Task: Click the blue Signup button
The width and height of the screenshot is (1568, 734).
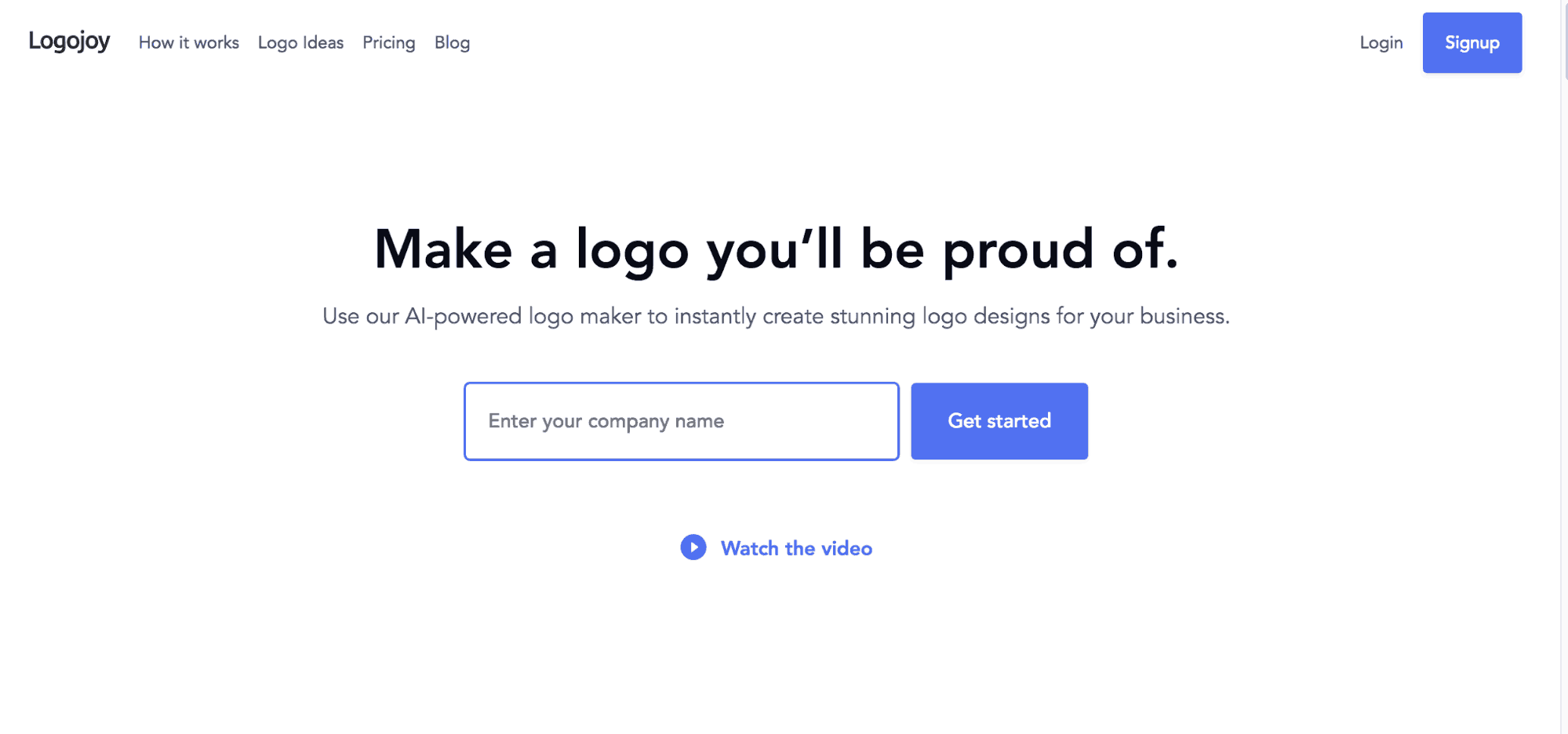Action: point(1472,42)
